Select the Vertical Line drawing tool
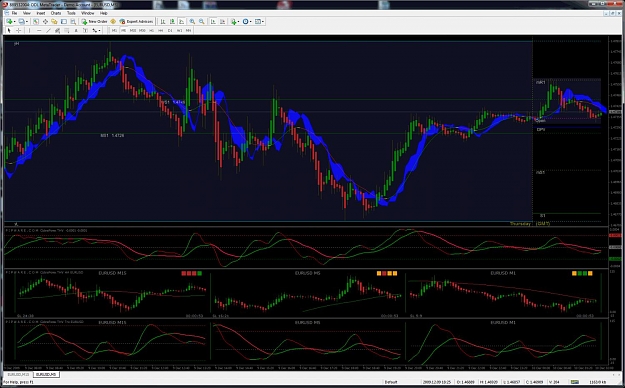Image resolution: width=625 pixels, height=388 pixels. click(x=29, y=30)
